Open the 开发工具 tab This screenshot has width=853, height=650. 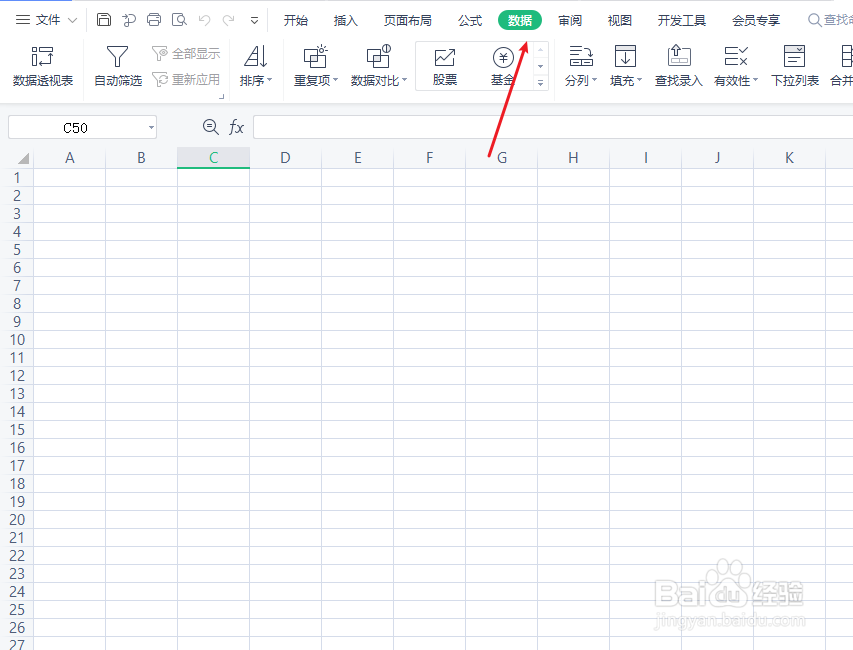click(x=682, y=21)
